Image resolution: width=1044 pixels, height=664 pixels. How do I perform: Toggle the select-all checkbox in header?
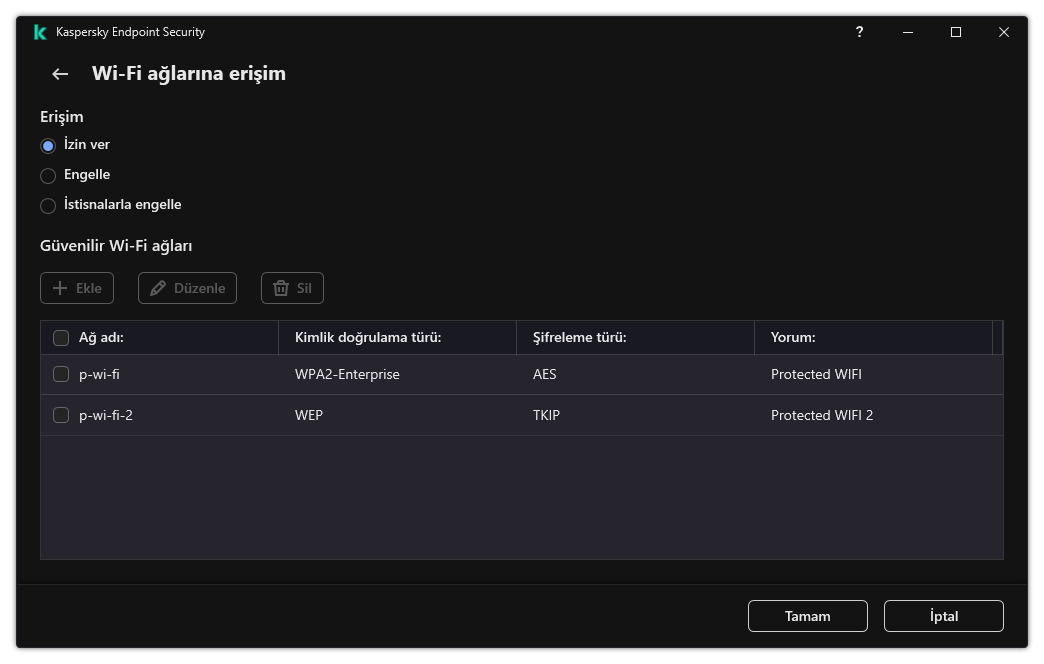coord(61,338)
